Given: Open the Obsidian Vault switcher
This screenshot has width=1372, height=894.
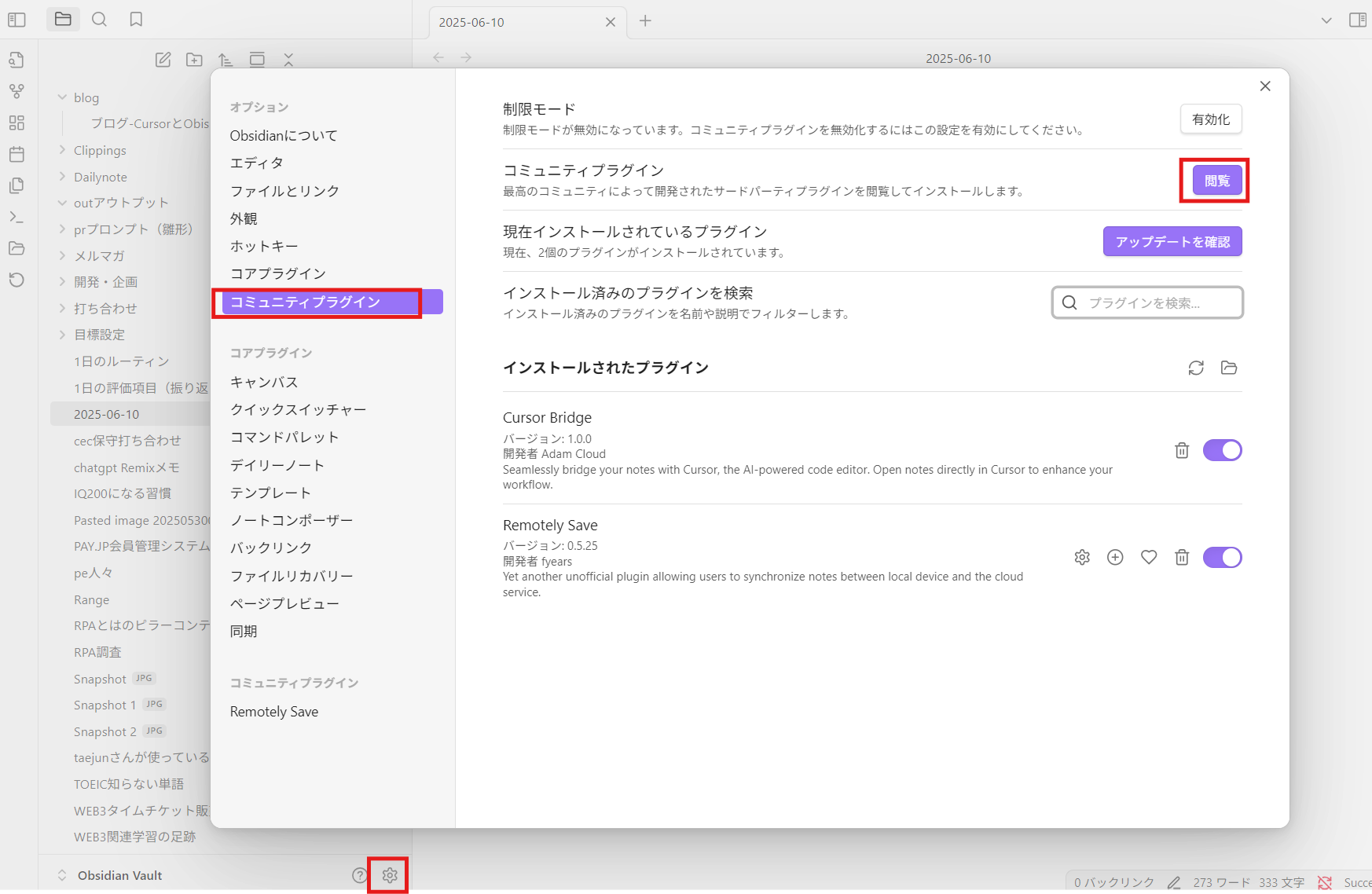Looking at the screenshot, I should pyautogui.click(x=109, y=875).
